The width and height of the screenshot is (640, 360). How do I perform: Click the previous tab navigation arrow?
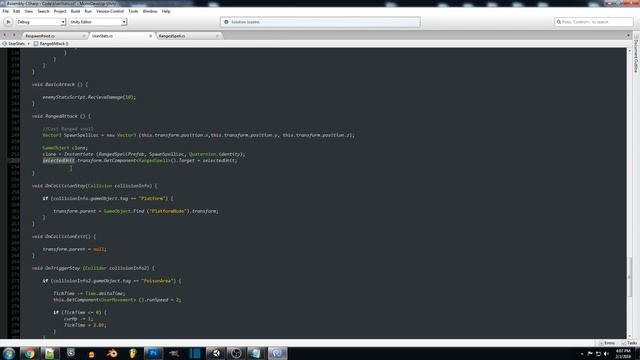[x=4, y=36]
